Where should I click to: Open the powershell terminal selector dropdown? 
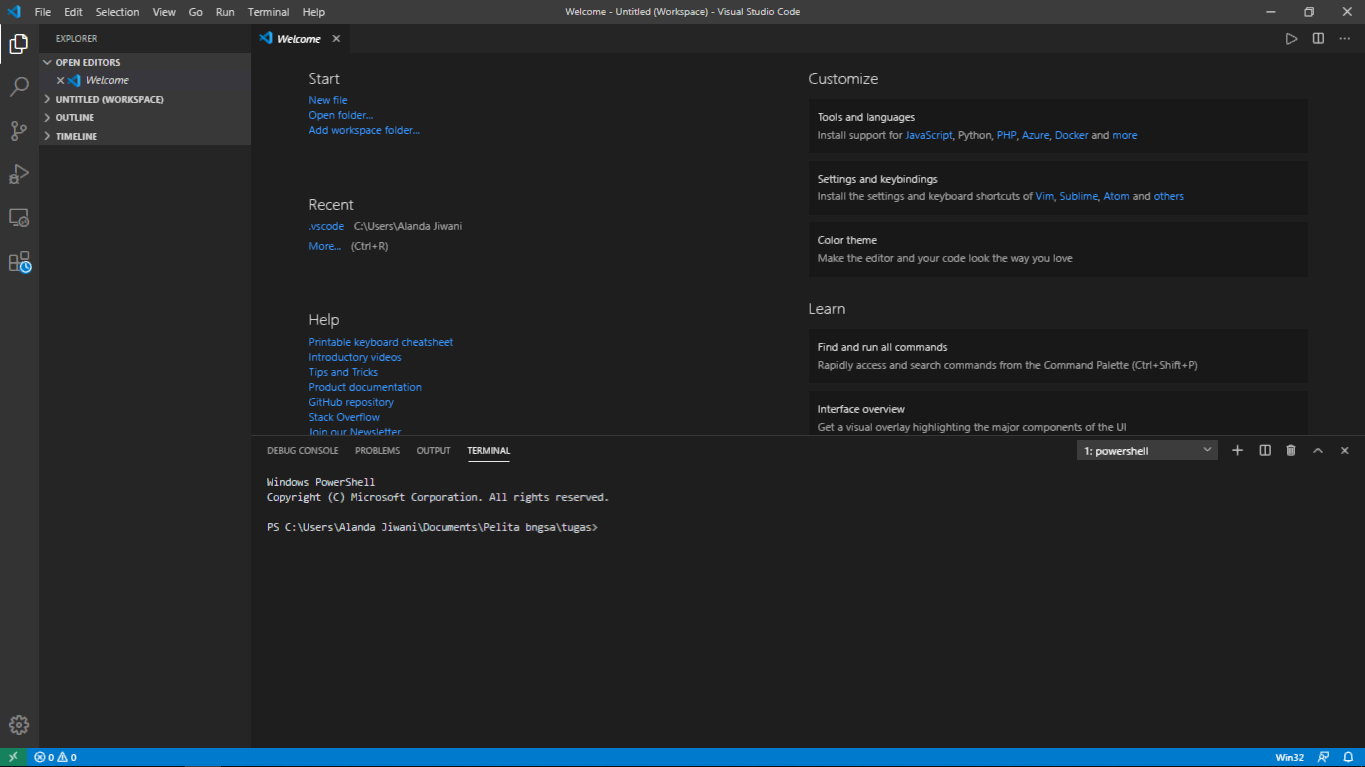click(1147, 451)
